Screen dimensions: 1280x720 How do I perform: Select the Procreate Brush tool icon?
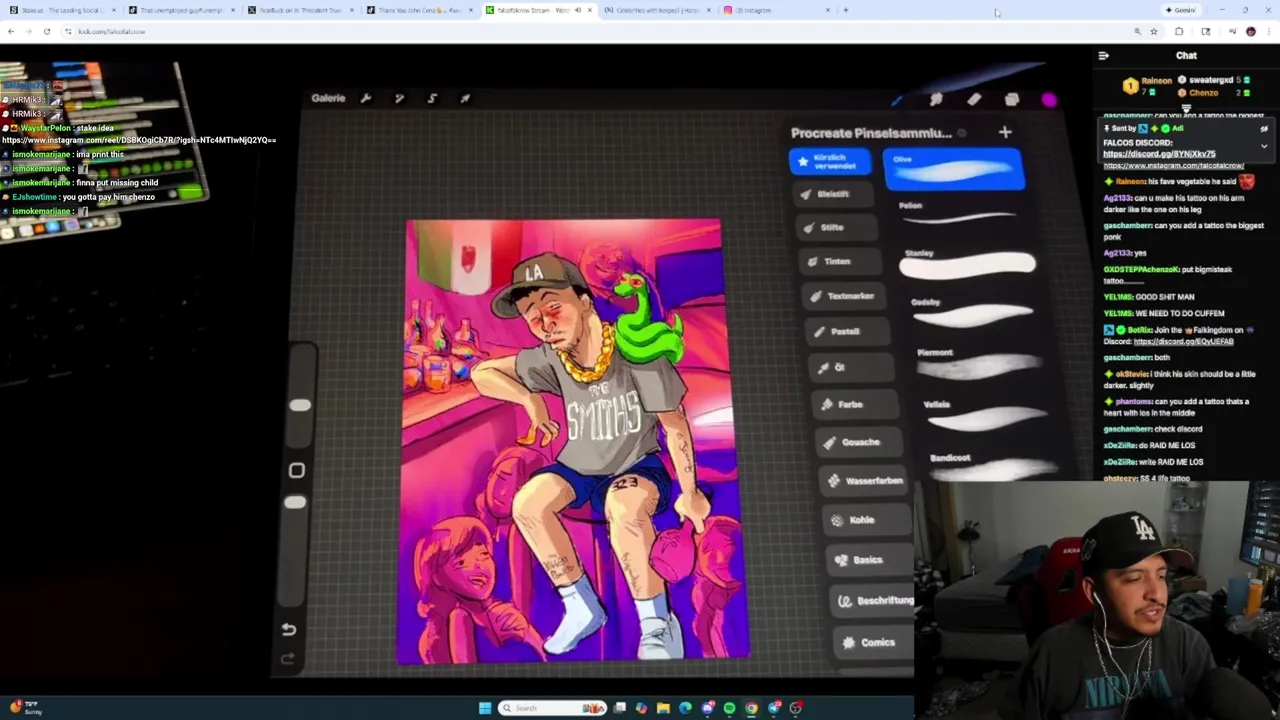(897, 99)
